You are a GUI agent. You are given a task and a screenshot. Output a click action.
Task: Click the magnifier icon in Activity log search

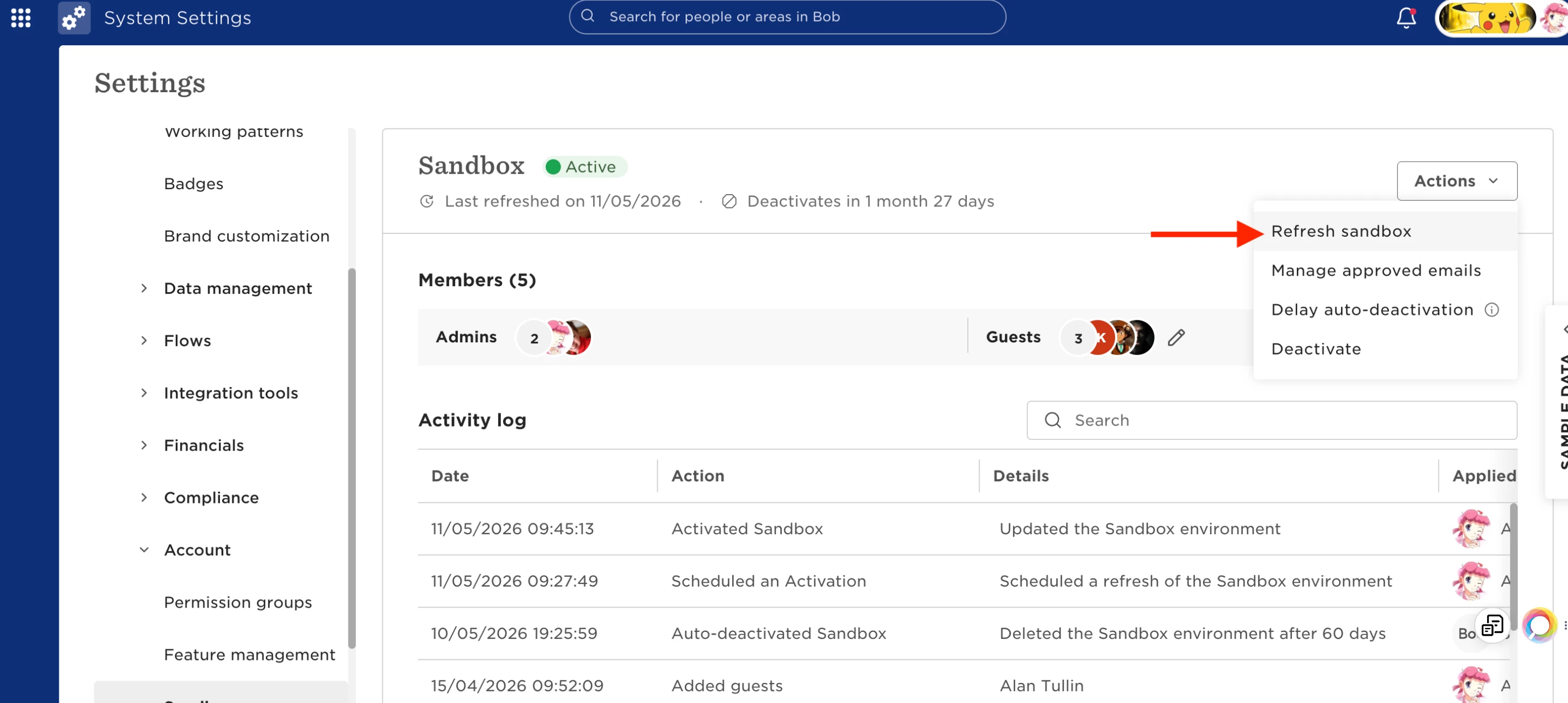point(1053,420)
